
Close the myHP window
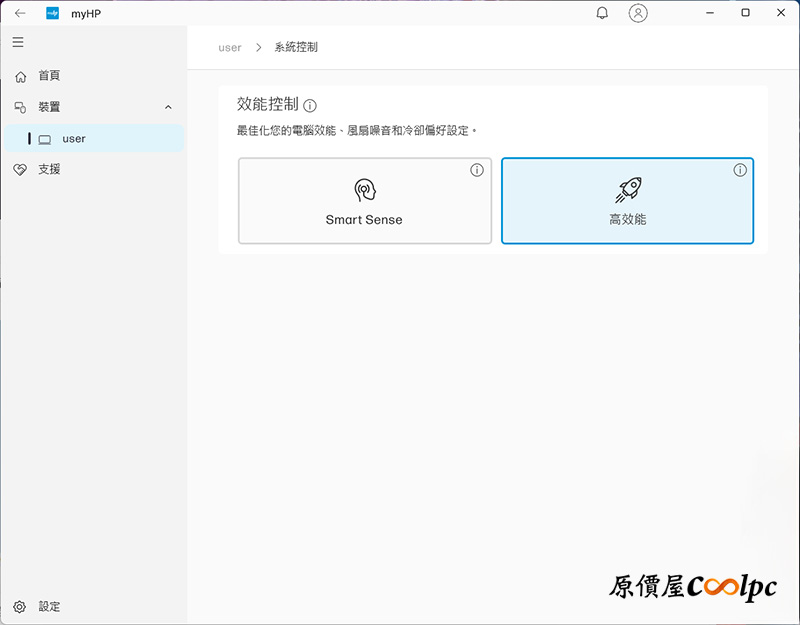[781, 13]
